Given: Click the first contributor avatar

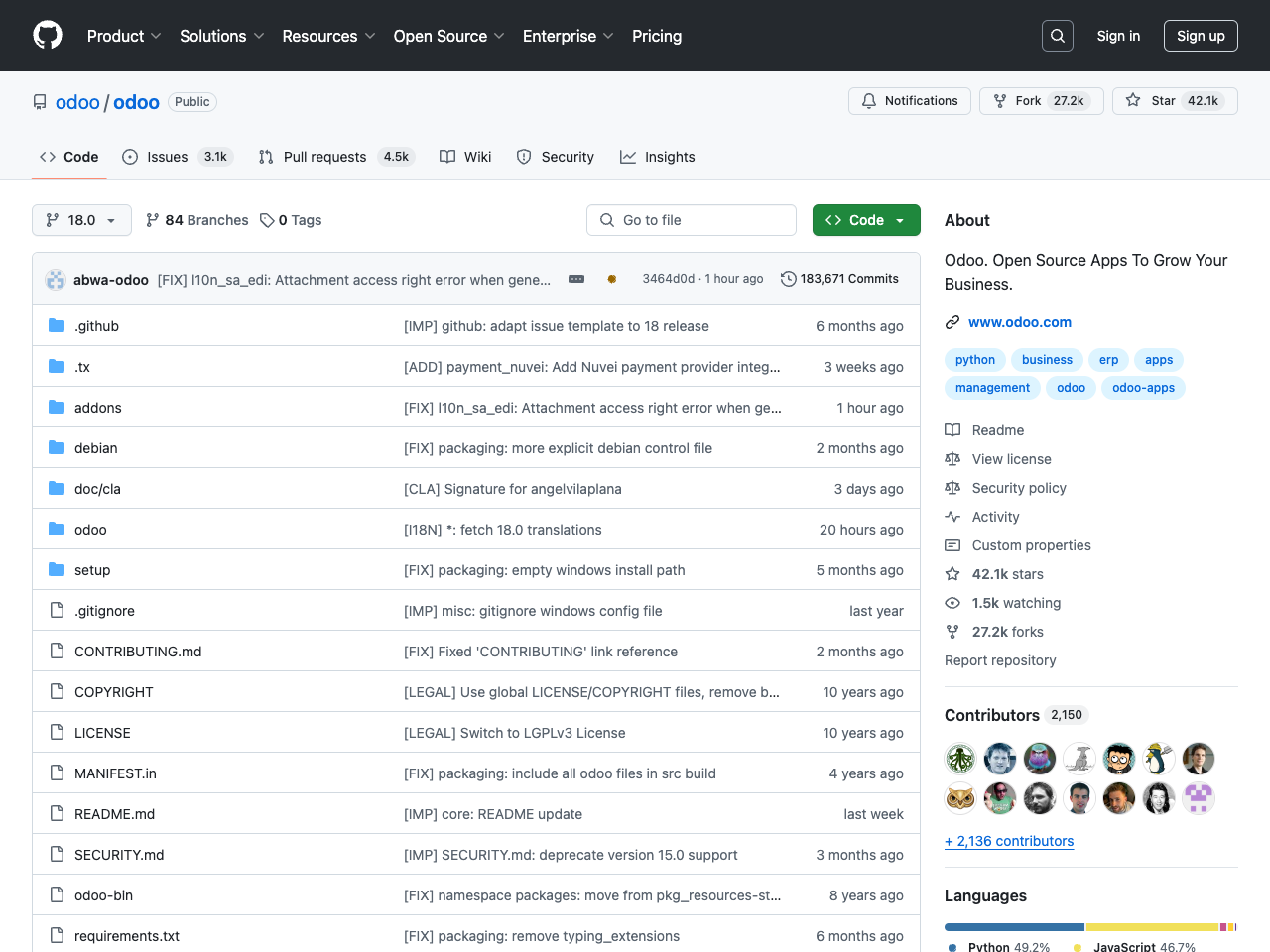Looking at the screenshot, I should pos(960,759).
